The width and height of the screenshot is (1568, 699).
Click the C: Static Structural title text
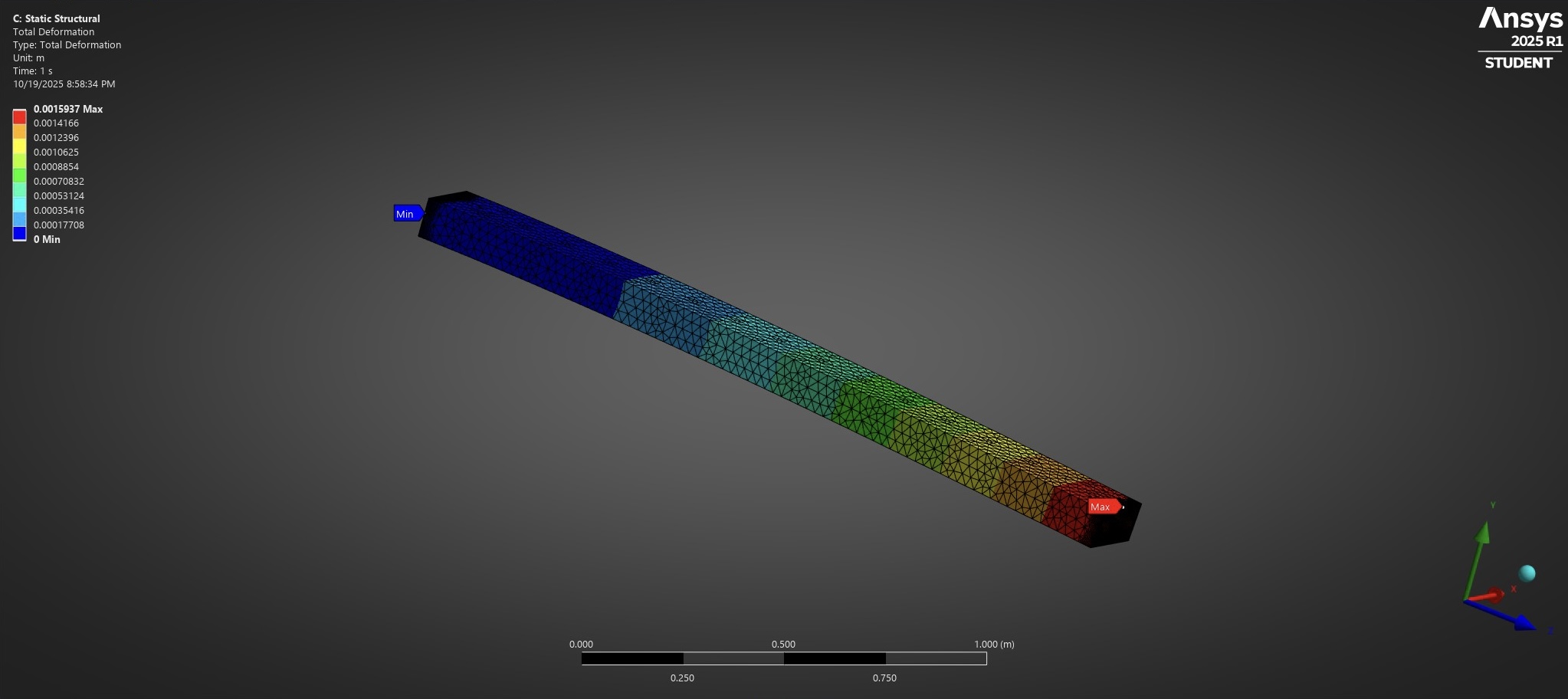click(x=57, y=18)
